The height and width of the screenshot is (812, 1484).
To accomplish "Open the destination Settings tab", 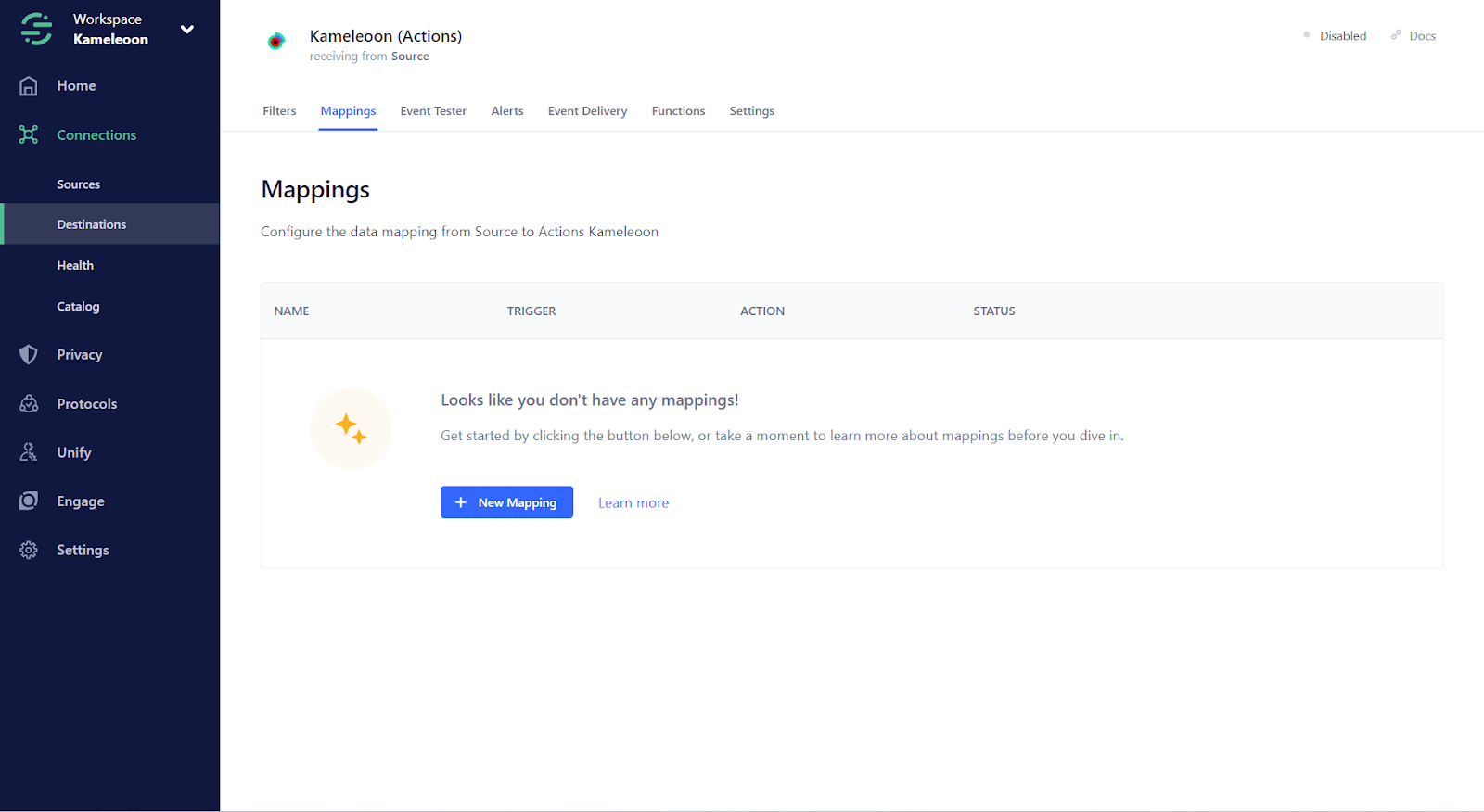I will pyautogui.click(x=751, y=111).
